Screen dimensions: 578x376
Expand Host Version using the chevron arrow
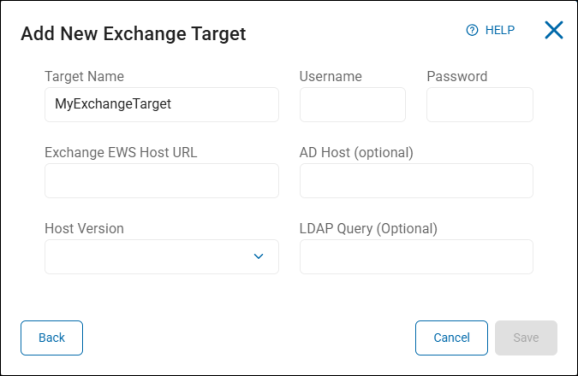258,256
